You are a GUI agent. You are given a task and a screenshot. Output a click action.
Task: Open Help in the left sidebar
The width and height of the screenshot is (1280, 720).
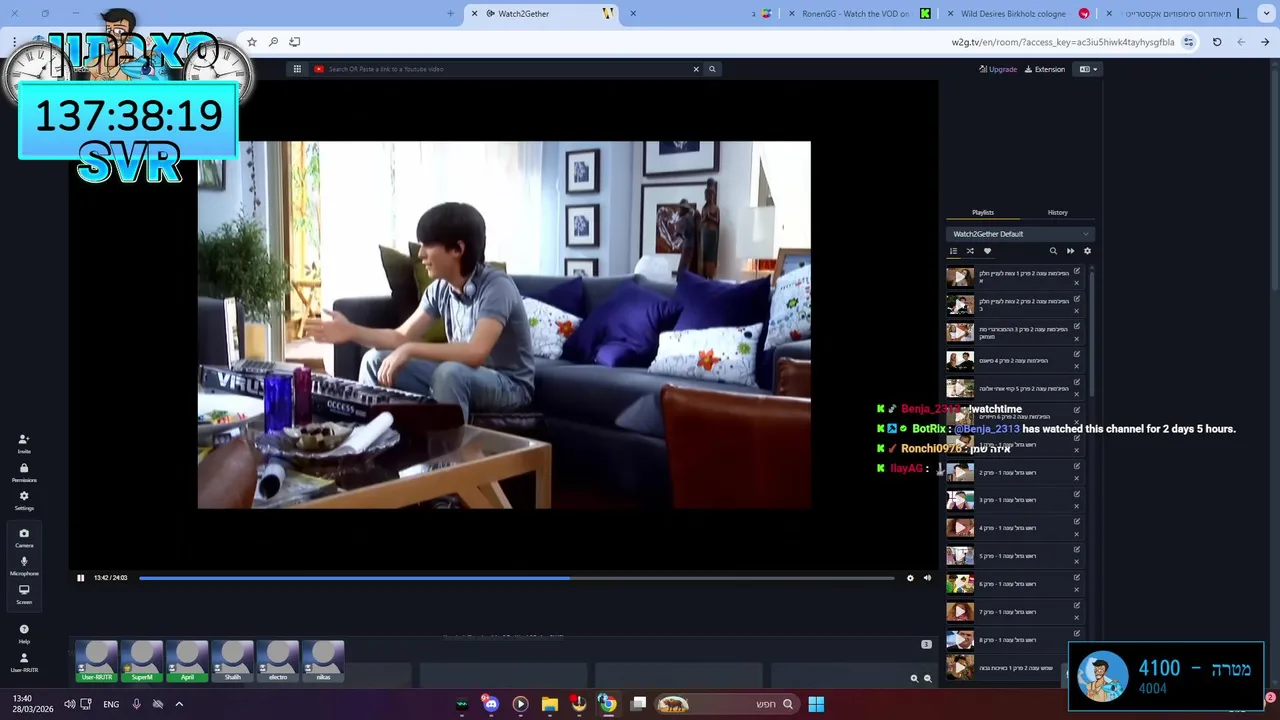(24, 633)
